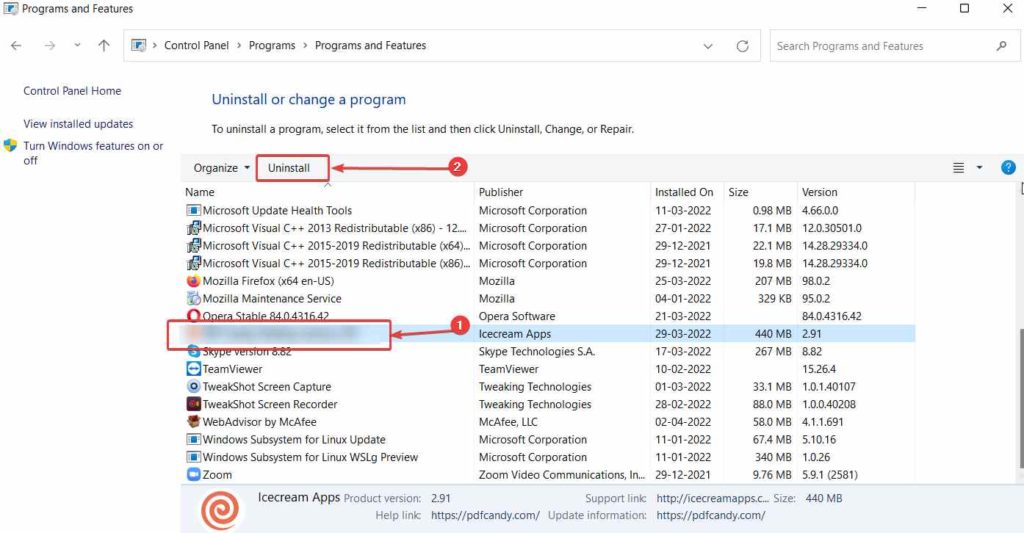The image size is (1024, 533).
Task: Select the Skype Technologies S.A. cell
Action: [537, 351]
